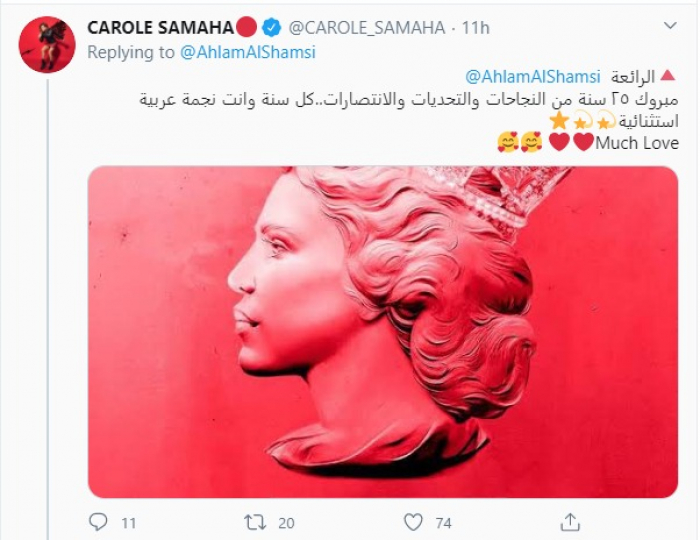Click the reply count 11

[x=129, y=523]
